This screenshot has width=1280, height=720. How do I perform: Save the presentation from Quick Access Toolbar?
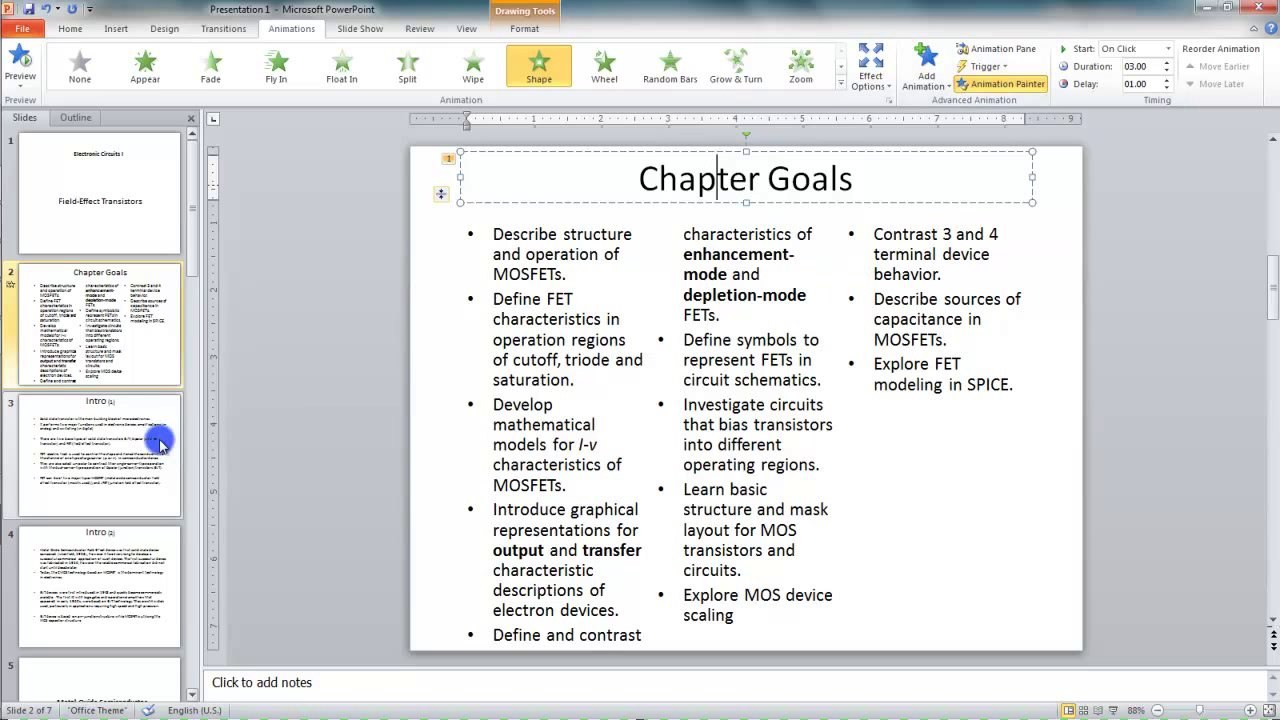coord(28,9)
